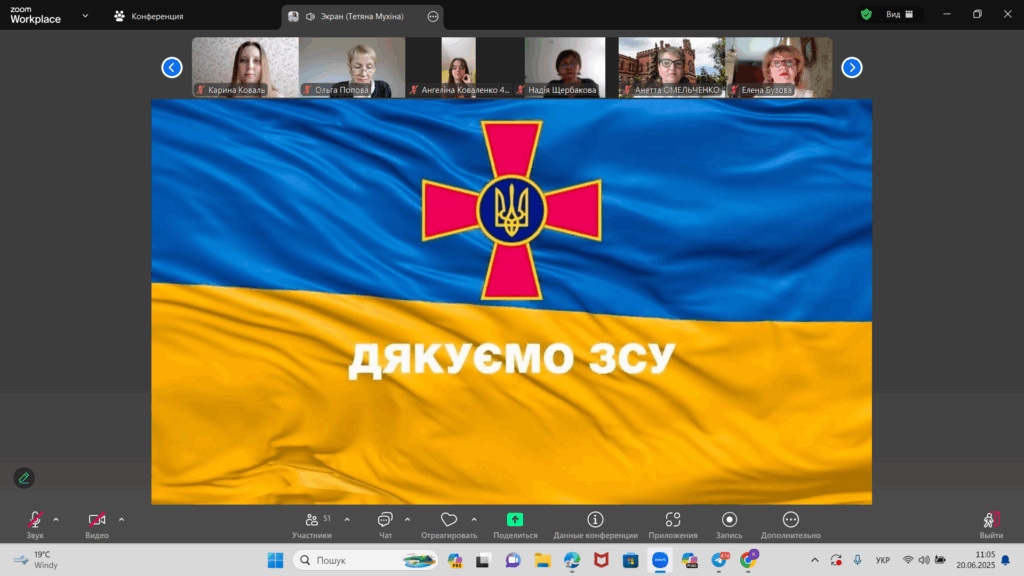1024x576 pixels.
Task: Show previous participants with the left arrow
Action: (x=172, y=67)
